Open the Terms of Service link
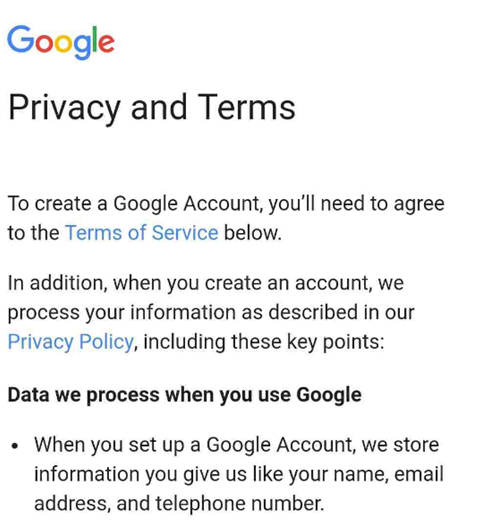The image size is (480, 530). click(x=142, y=233)
